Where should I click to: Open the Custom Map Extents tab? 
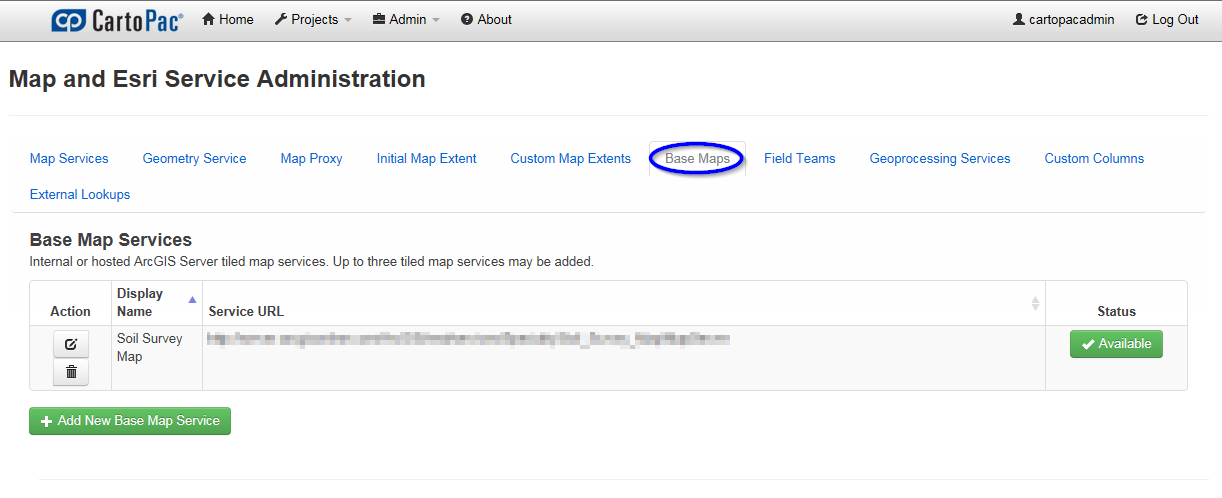(x=570, y=158)
